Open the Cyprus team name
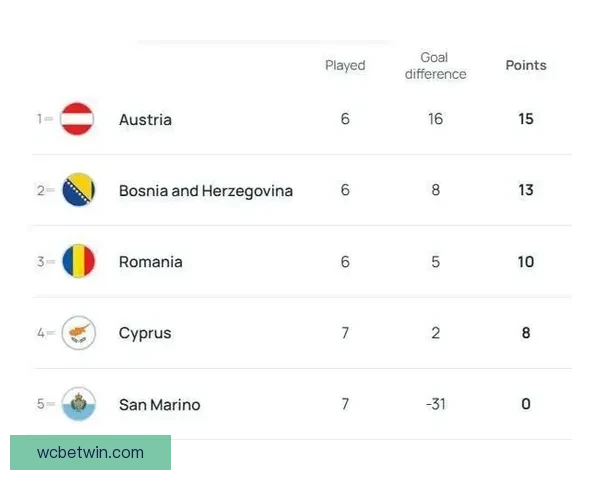This screenshot has width=600, height=480. point(145,333)
